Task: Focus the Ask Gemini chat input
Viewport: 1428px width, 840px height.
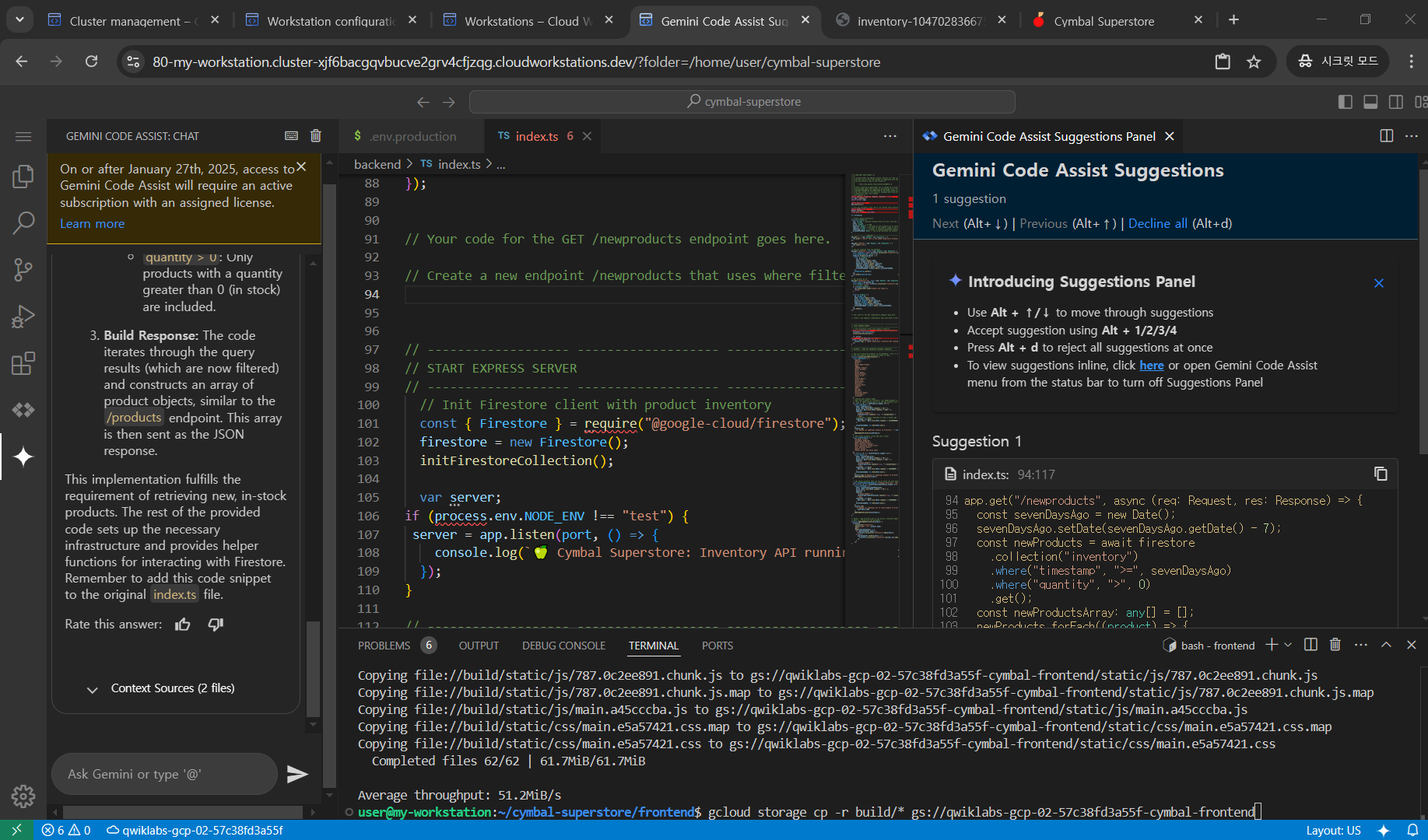Action: click(164, 774)
